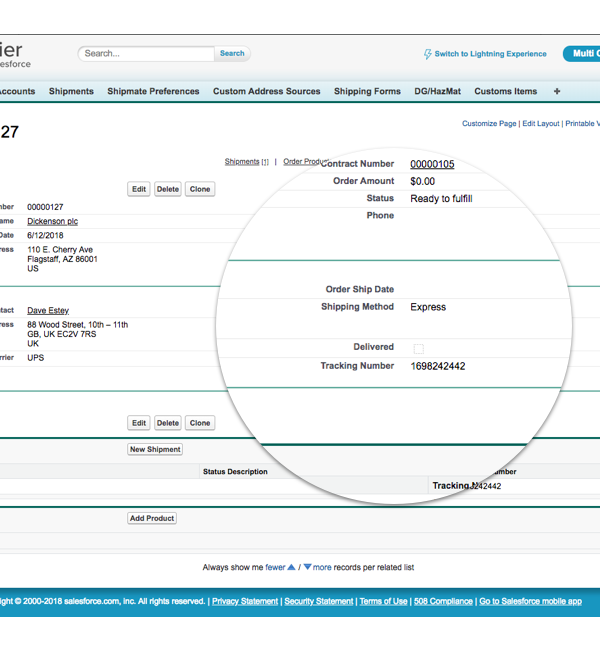Open the Shipmate Preferences tab
Screen dimensions: 600x650
click(153, 91)
